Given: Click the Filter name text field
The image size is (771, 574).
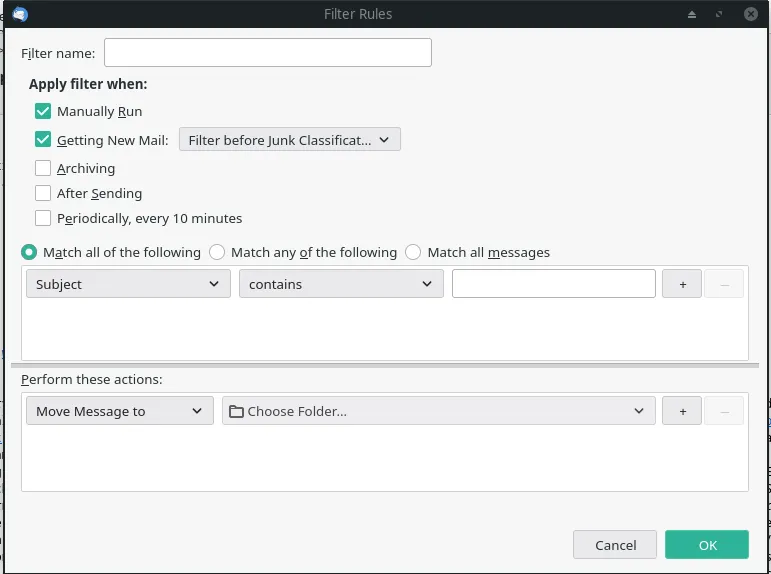Looking at the screenshot, I should point(267,52).
